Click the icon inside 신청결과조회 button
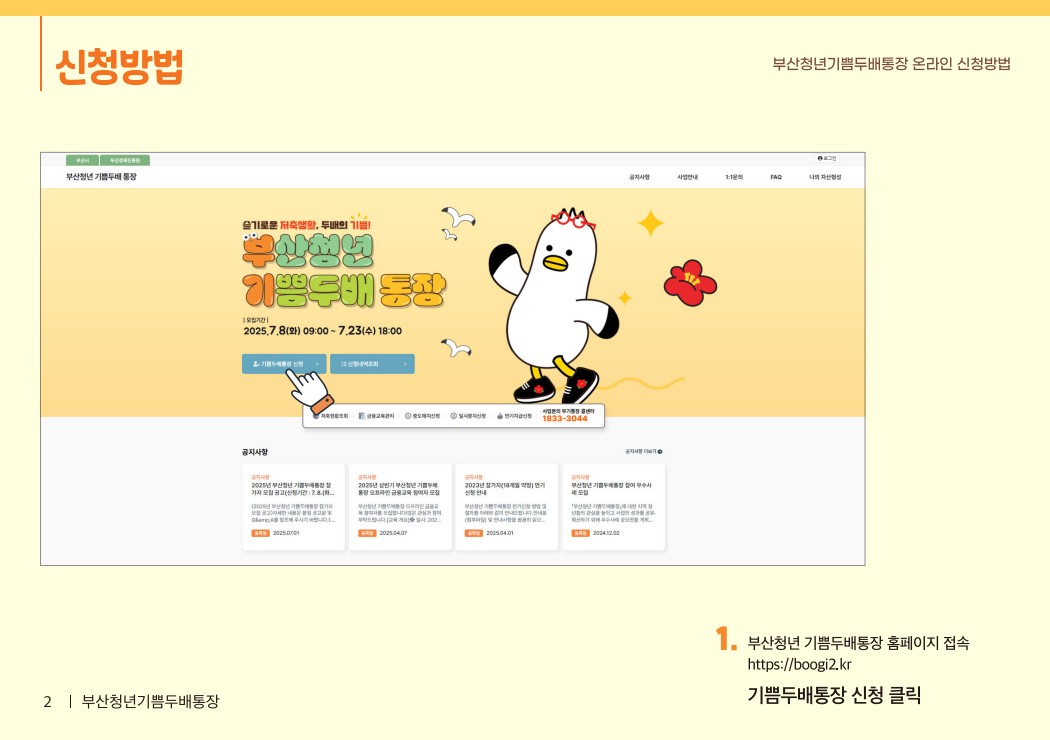The image size is (1050, 740). point(342,364)
